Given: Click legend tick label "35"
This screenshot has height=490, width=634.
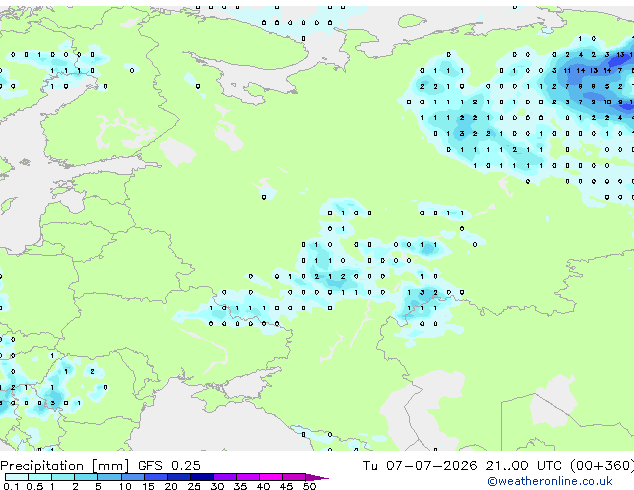Looking at the screenshot, I should click(240, 486).
